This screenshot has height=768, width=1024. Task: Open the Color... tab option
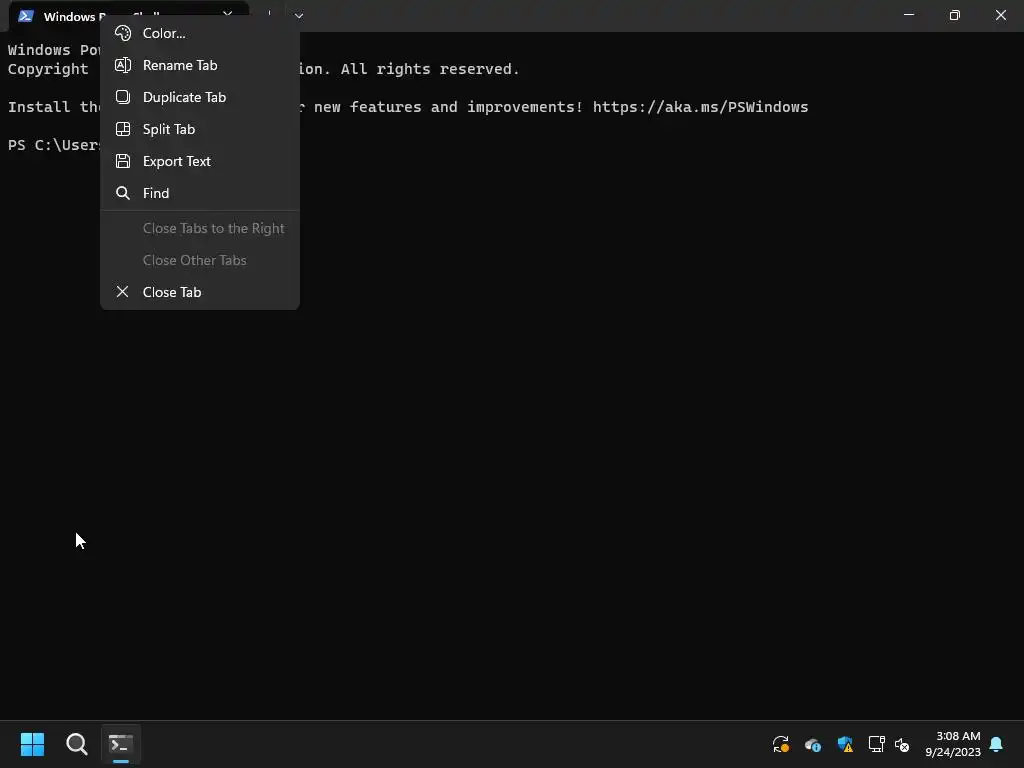point(200,33)
